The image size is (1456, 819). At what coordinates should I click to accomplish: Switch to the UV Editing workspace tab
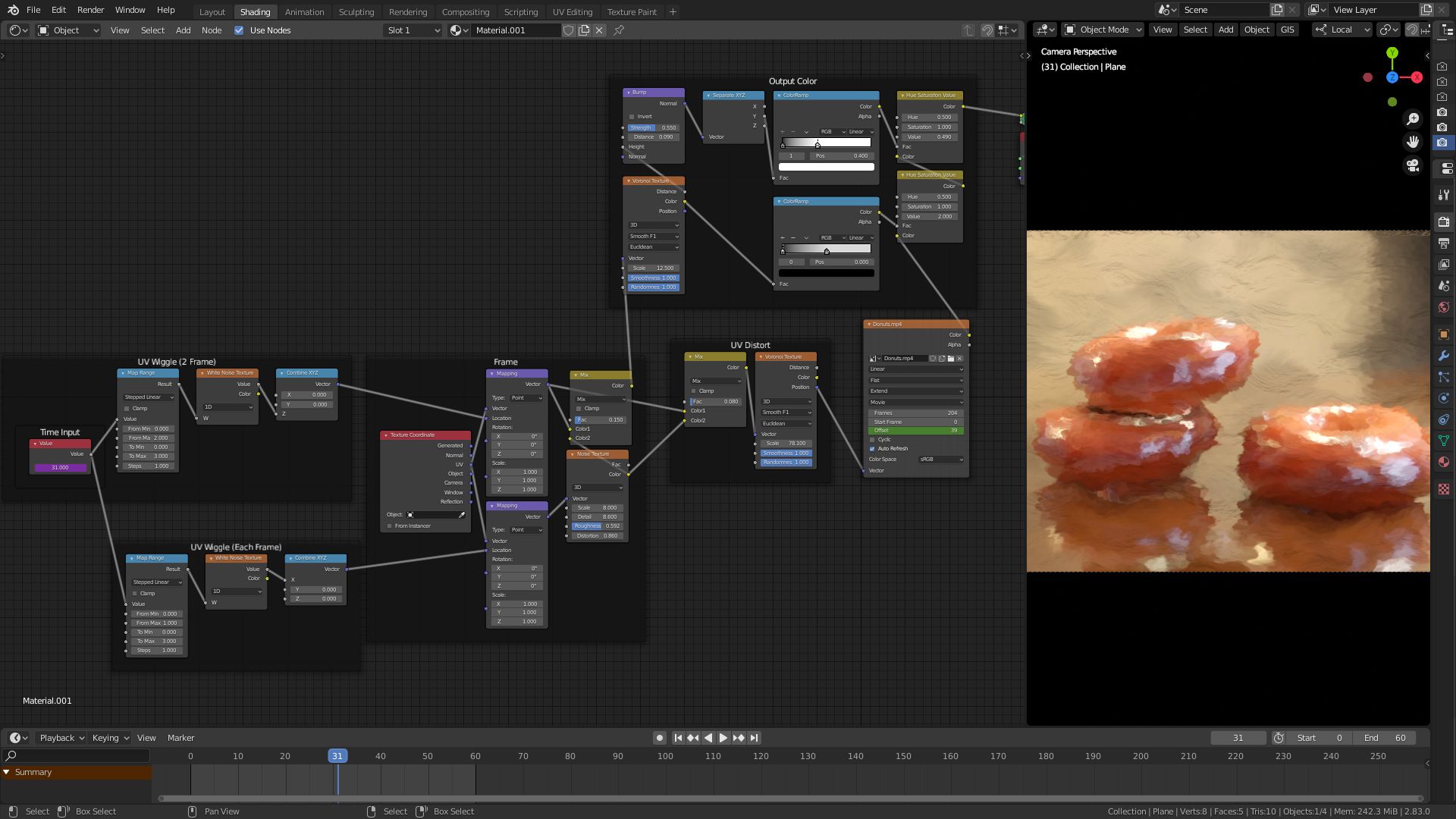572,12
